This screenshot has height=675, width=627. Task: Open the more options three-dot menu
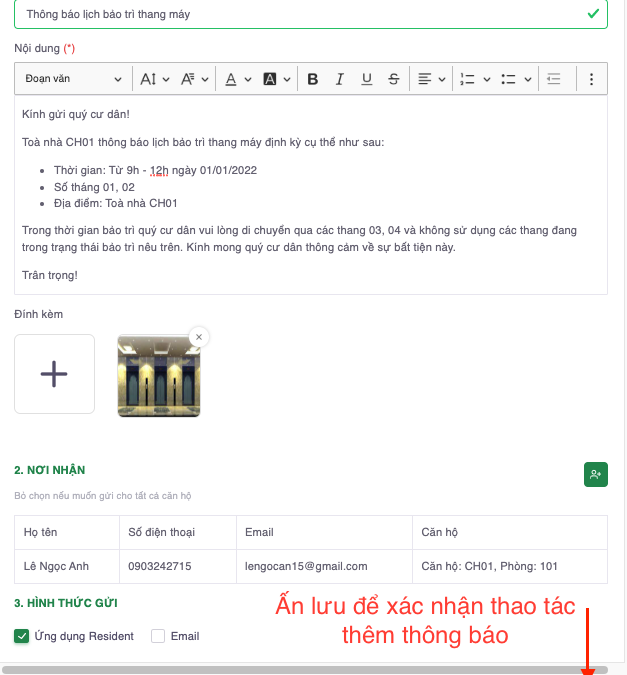click(591, 79)
